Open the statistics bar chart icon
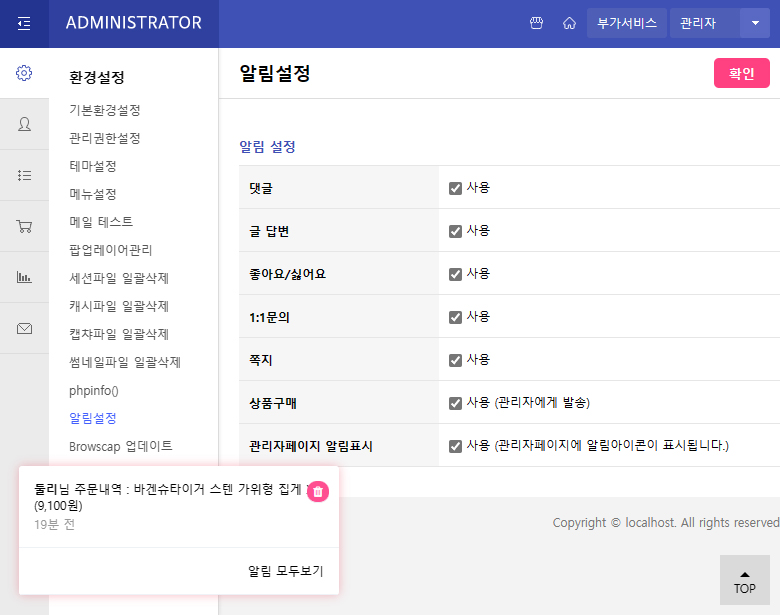Screen dimensions: 780x615 [x=24, y=277]
